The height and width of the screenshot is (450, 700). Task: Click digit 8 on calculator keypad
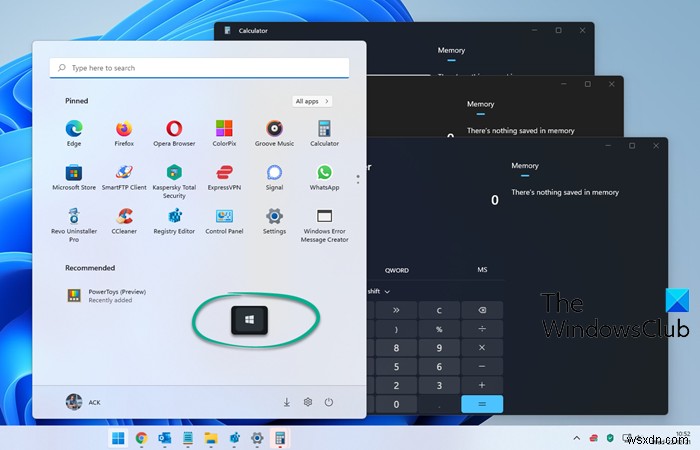[x=396, y=348]
